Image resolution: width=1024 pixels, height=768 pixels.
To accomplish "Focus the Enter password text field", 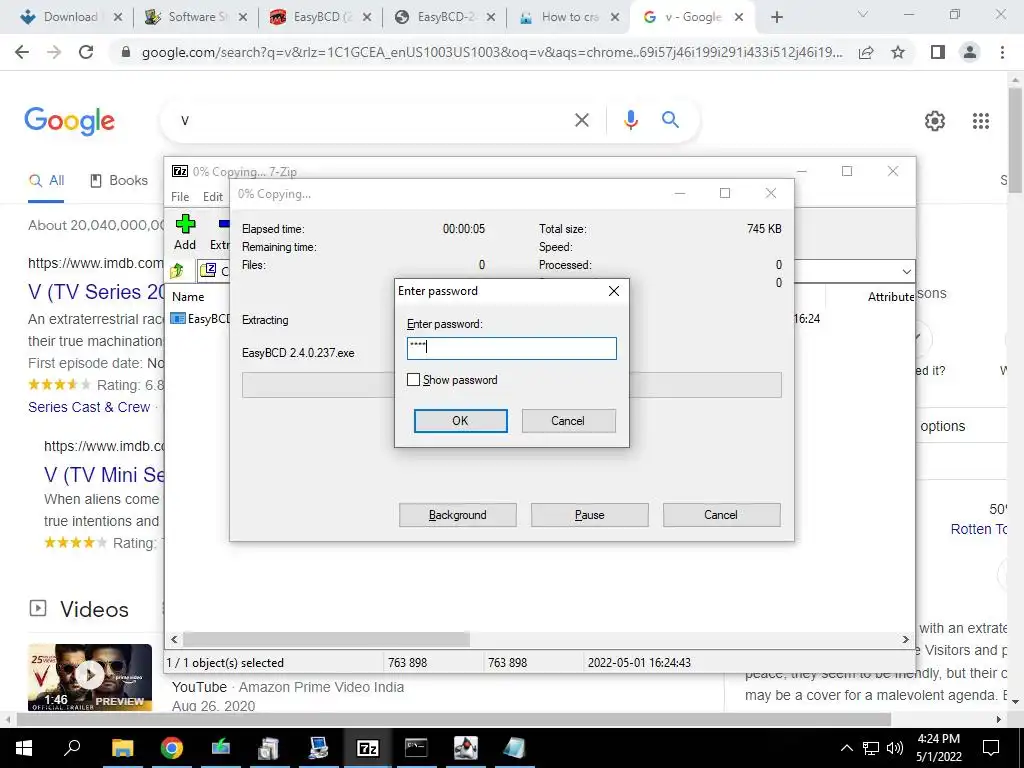I will [x=511, y=348].
